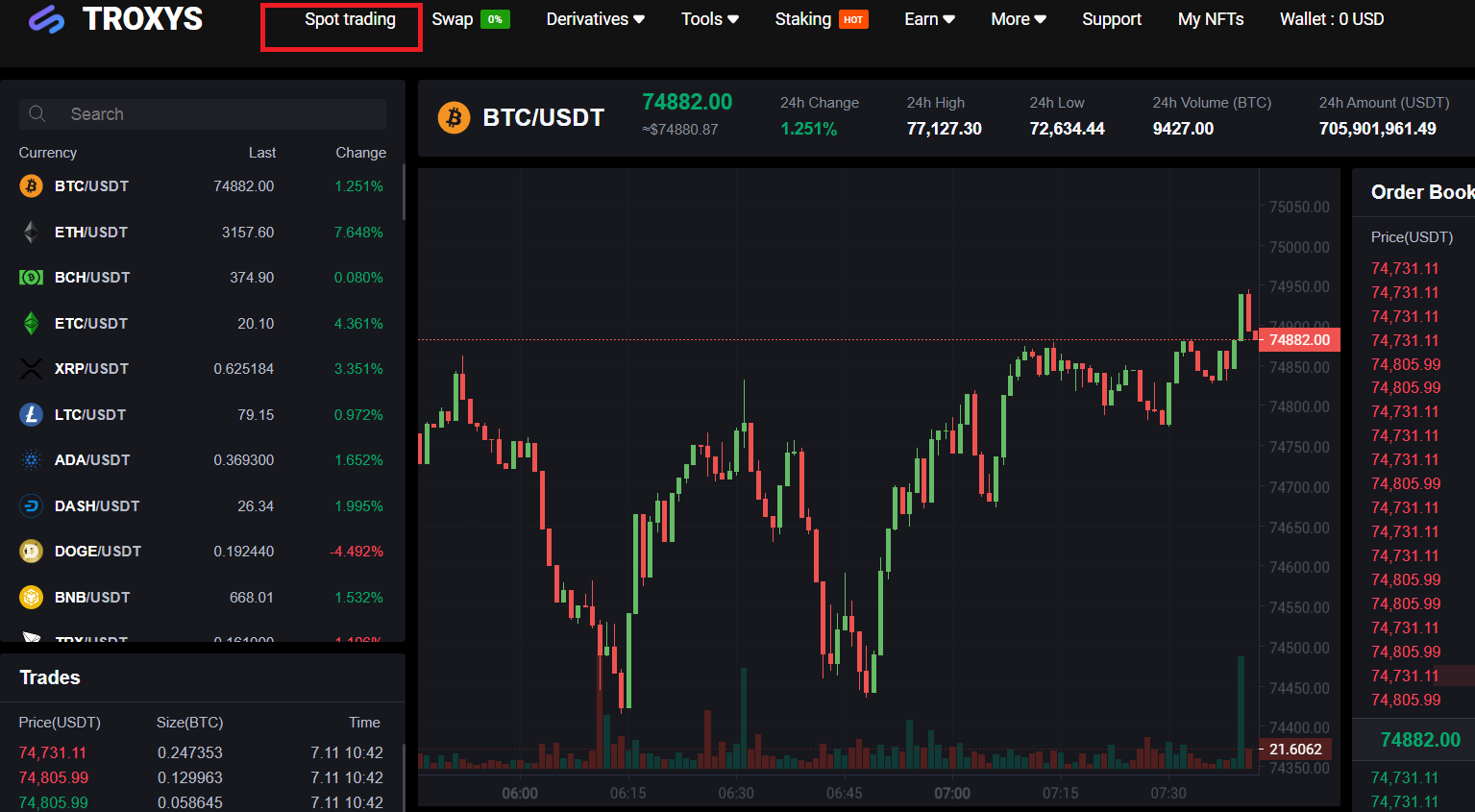Click the ETH change value 7.648%
Viewport: 1475px width, 812px height.
358,232
